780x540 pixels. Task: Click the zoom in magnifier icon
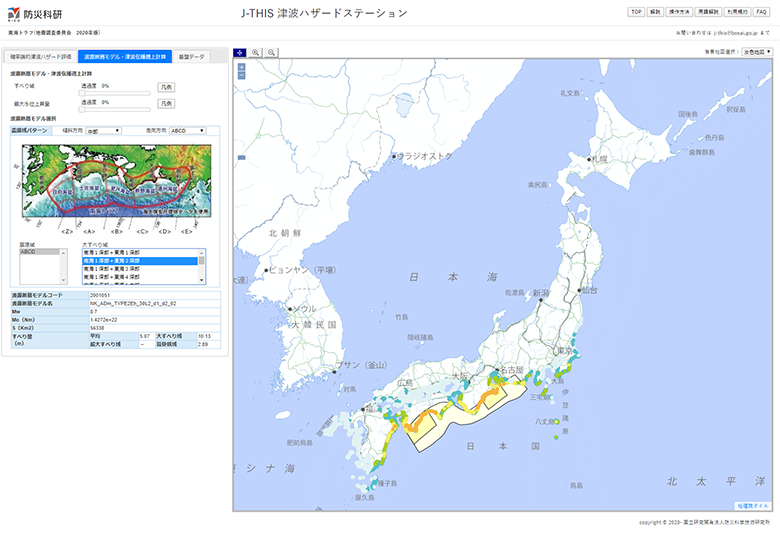256,52
